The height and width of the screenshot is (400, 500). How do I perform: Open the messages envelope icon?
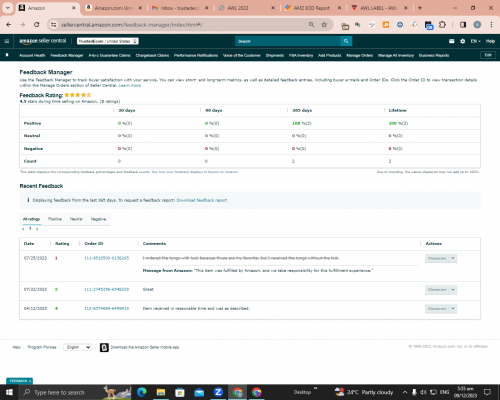(451, 41)
